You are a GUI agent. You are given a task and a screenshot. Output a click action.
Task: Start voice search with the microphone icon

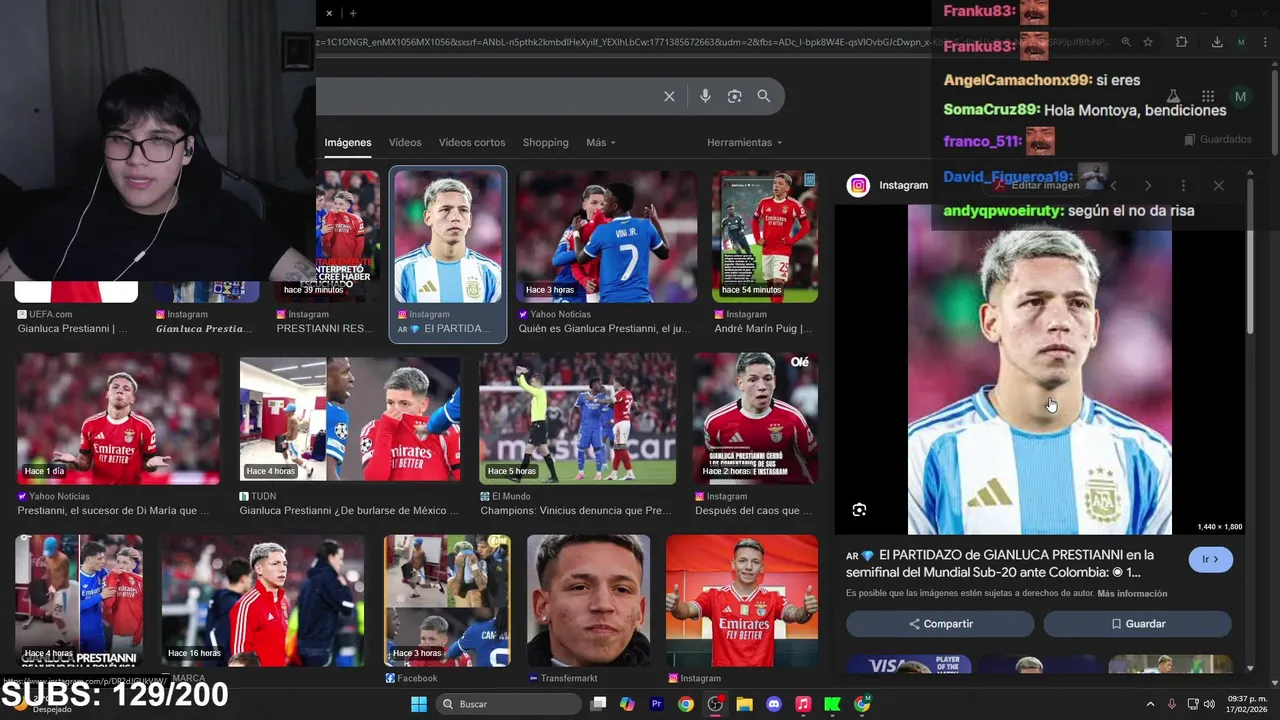(x=705, y=96)
